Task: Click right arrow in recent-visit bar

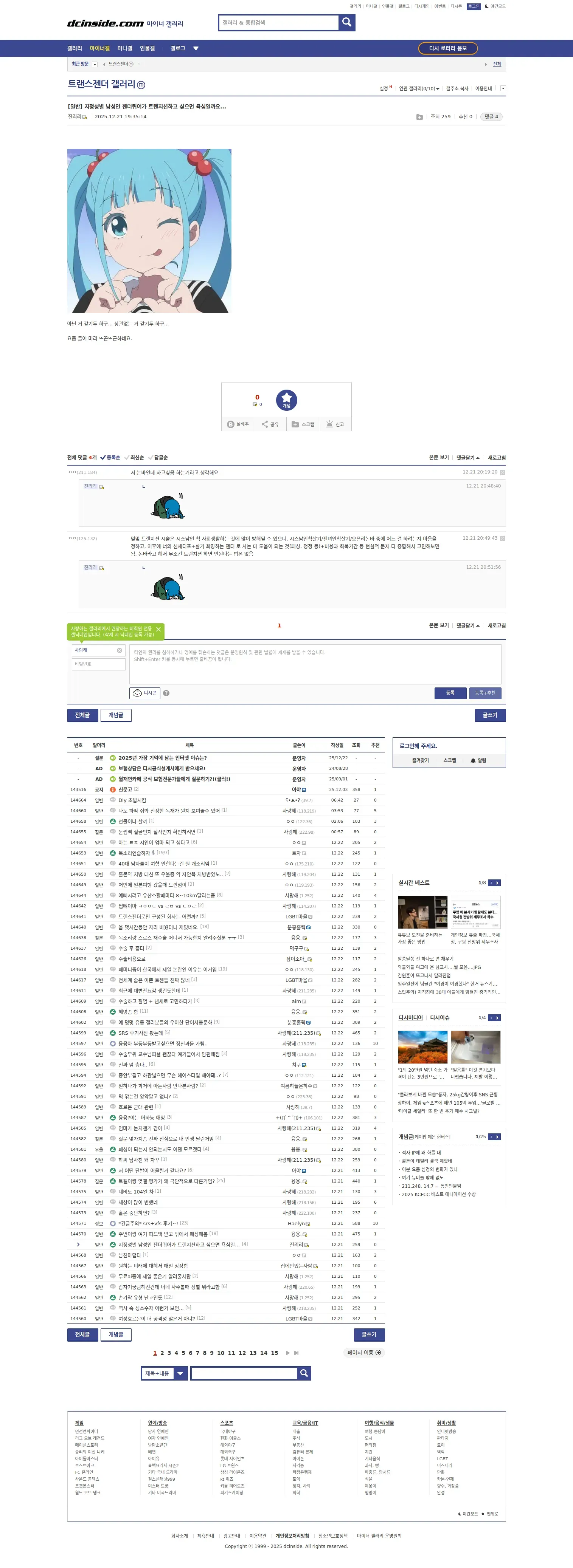Action: (485, 64)
